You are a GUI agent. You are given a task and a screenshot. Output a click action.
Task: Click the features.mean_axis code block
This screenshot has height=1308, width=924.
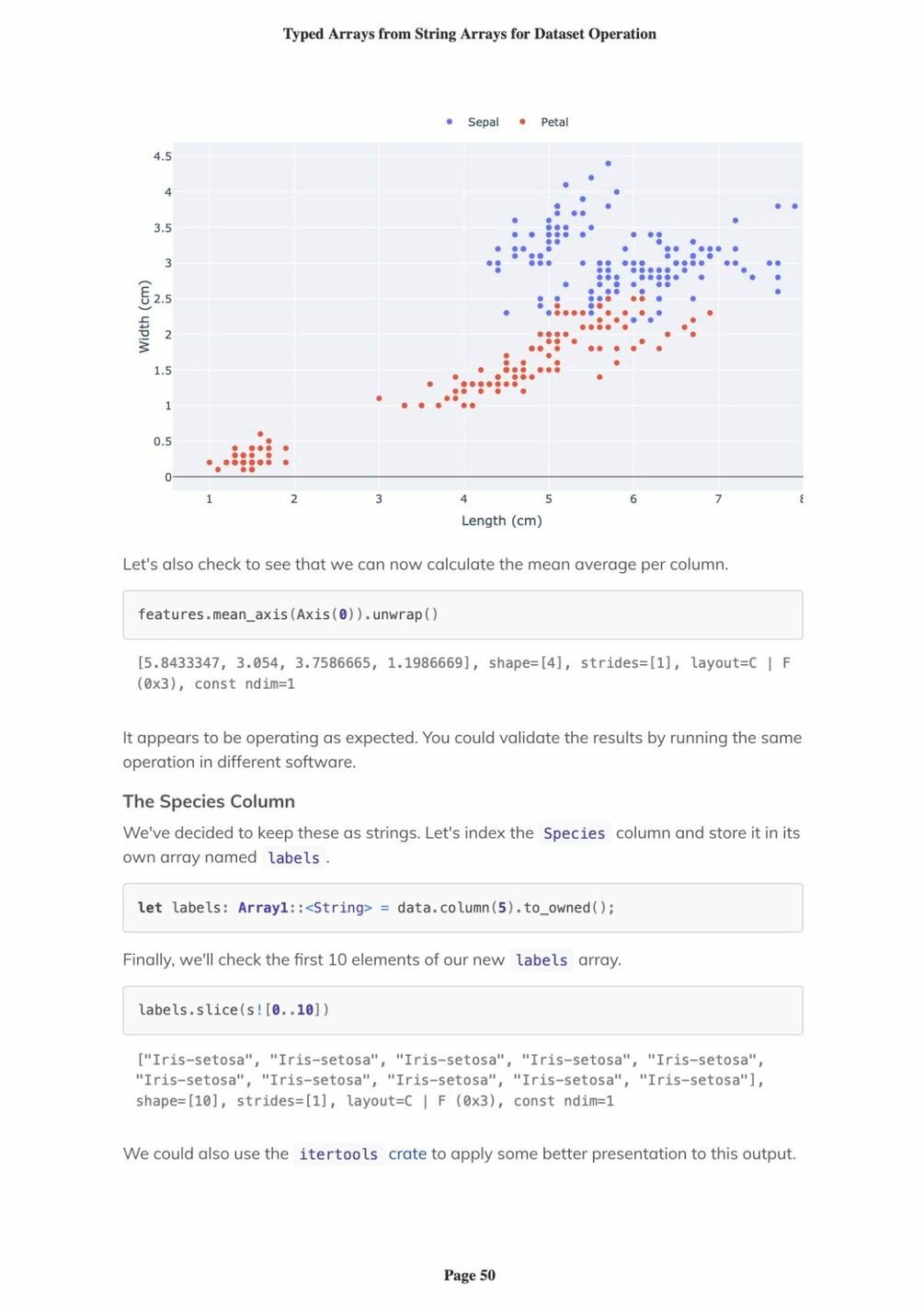(x=462, y=614)
